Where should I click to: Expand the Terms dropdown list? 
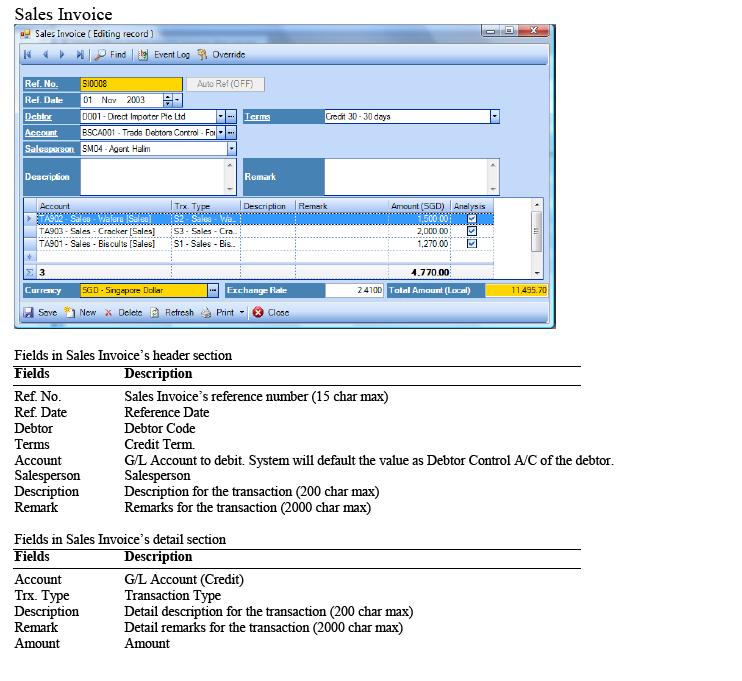[494, 117]
